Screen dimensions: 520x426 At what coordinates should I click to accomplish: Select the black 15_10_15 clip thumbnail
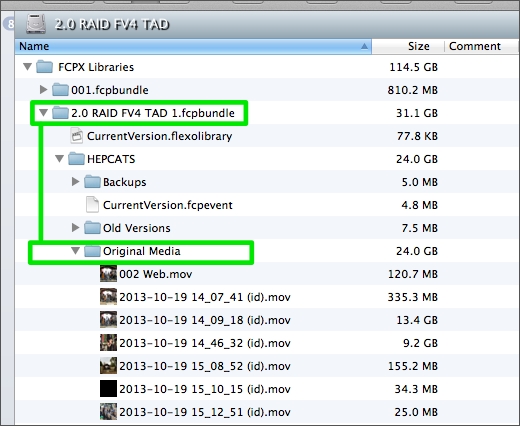point(108,389)
